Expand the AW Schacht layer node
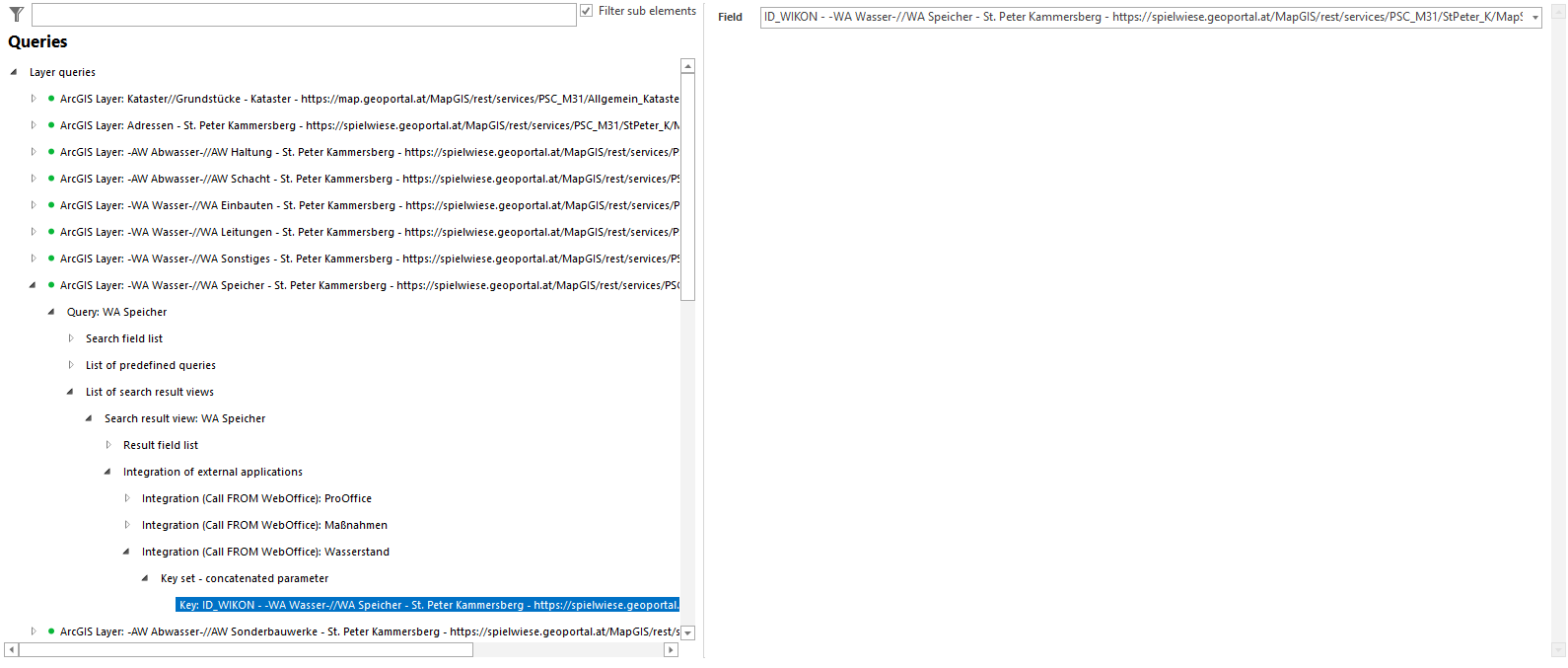Viewport: 1568px width, 668px height. coord(34,179)
